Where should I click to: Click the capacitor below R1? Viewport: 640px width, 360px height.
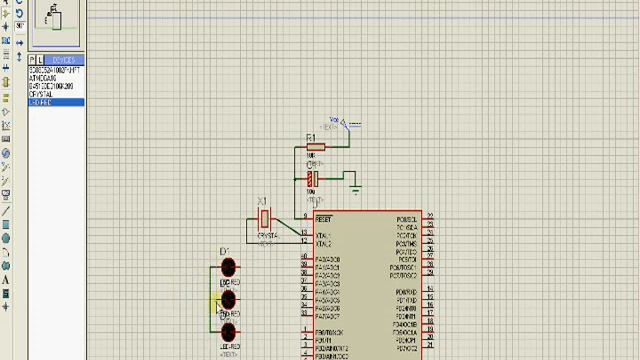[x=313, y=179]
